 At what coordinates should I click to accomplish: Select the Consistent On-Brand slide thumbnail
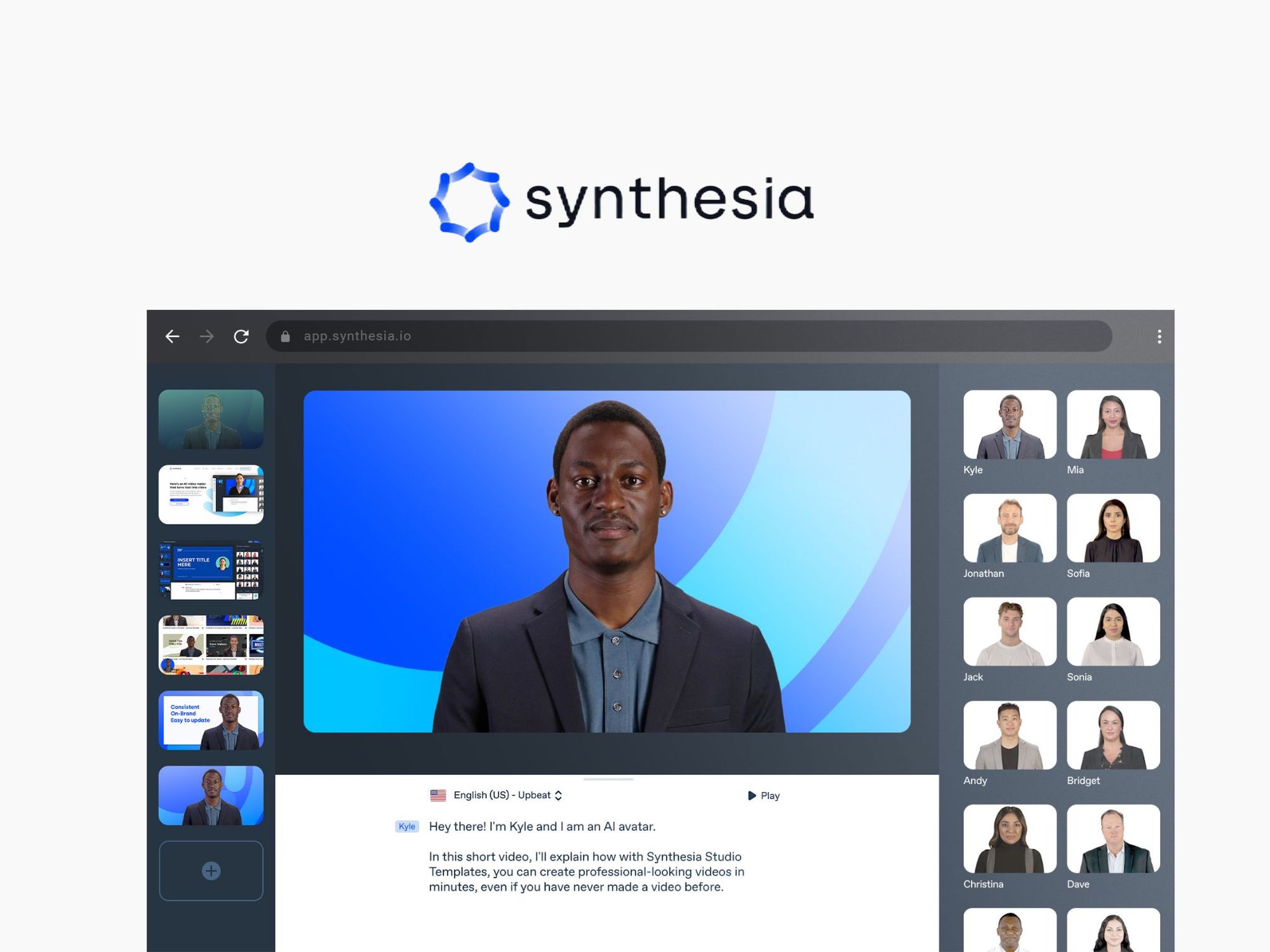pos(211,720)
